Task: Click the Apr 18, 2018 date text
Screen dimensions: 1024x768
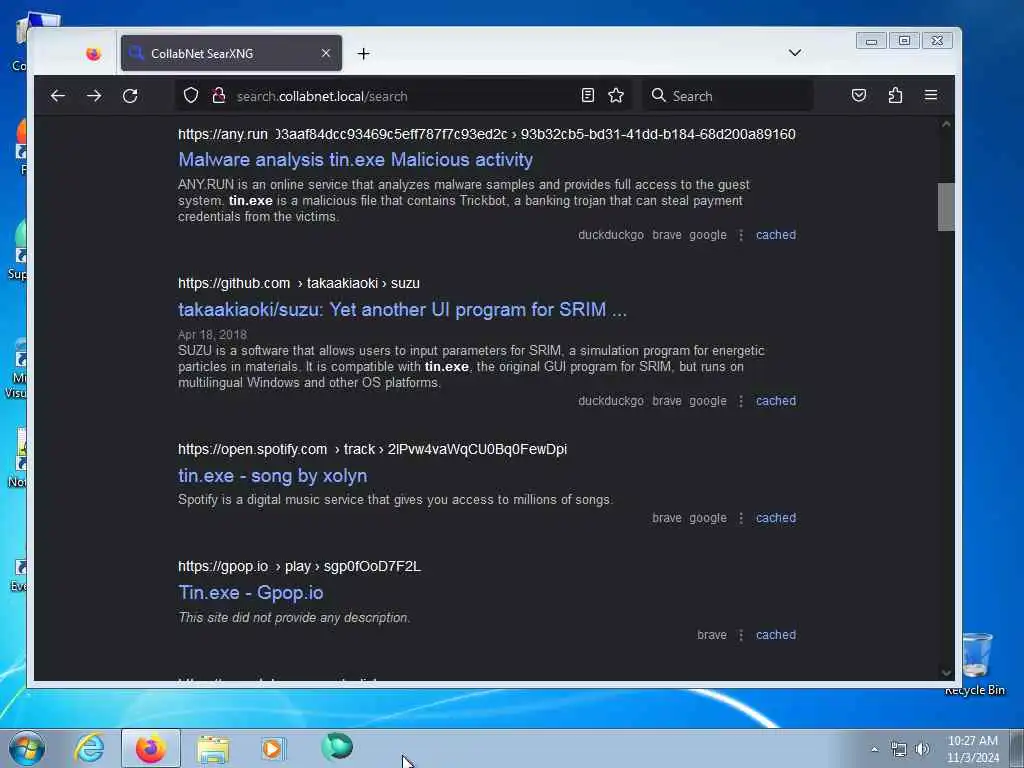Action: tap(212, 334)
